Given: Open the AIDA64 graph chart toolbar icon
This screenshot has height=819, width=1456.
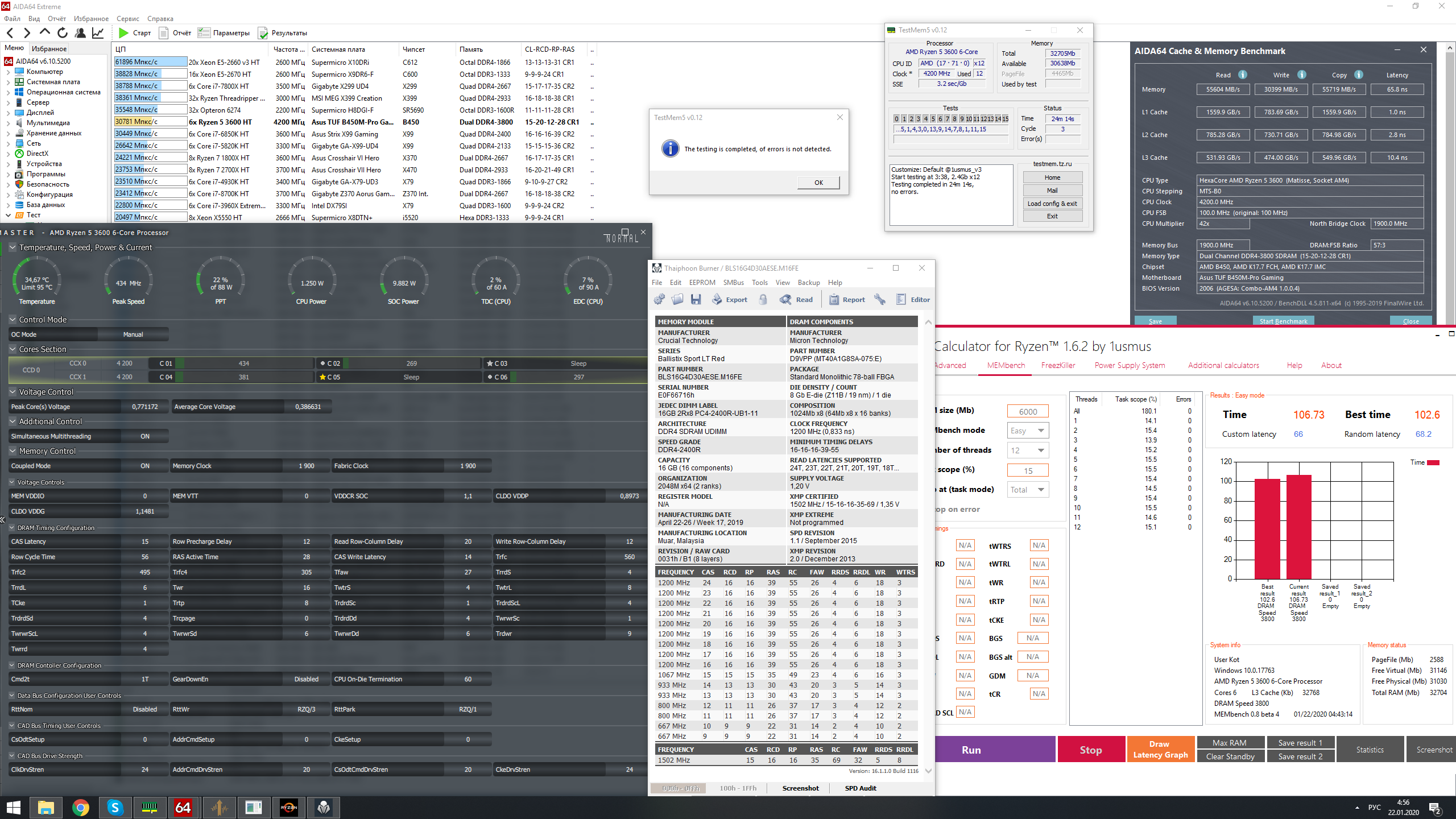Looking at the screenshot, I should pos(98,33).
